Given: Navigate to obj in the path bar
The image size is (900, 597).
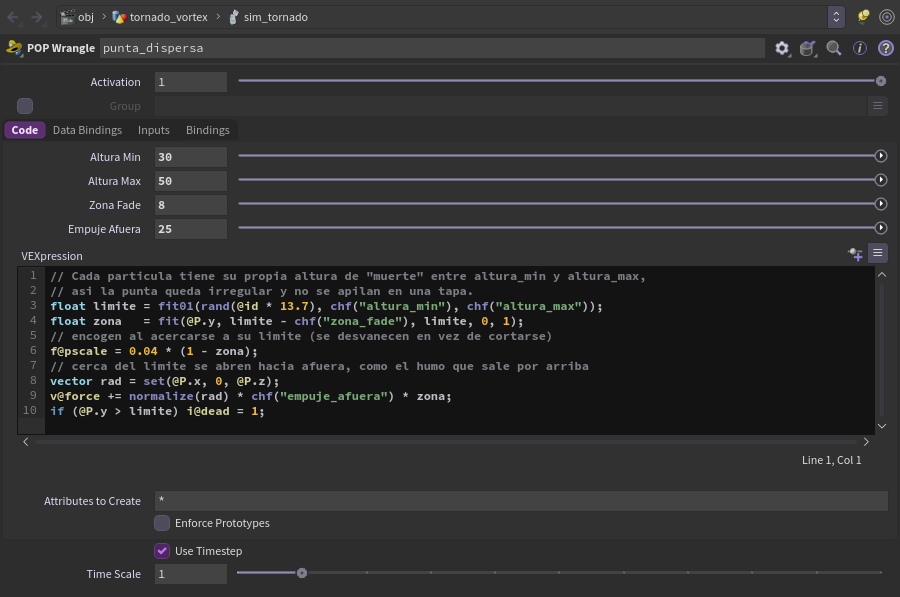Looking at the screenshot, I should point(86,17).
